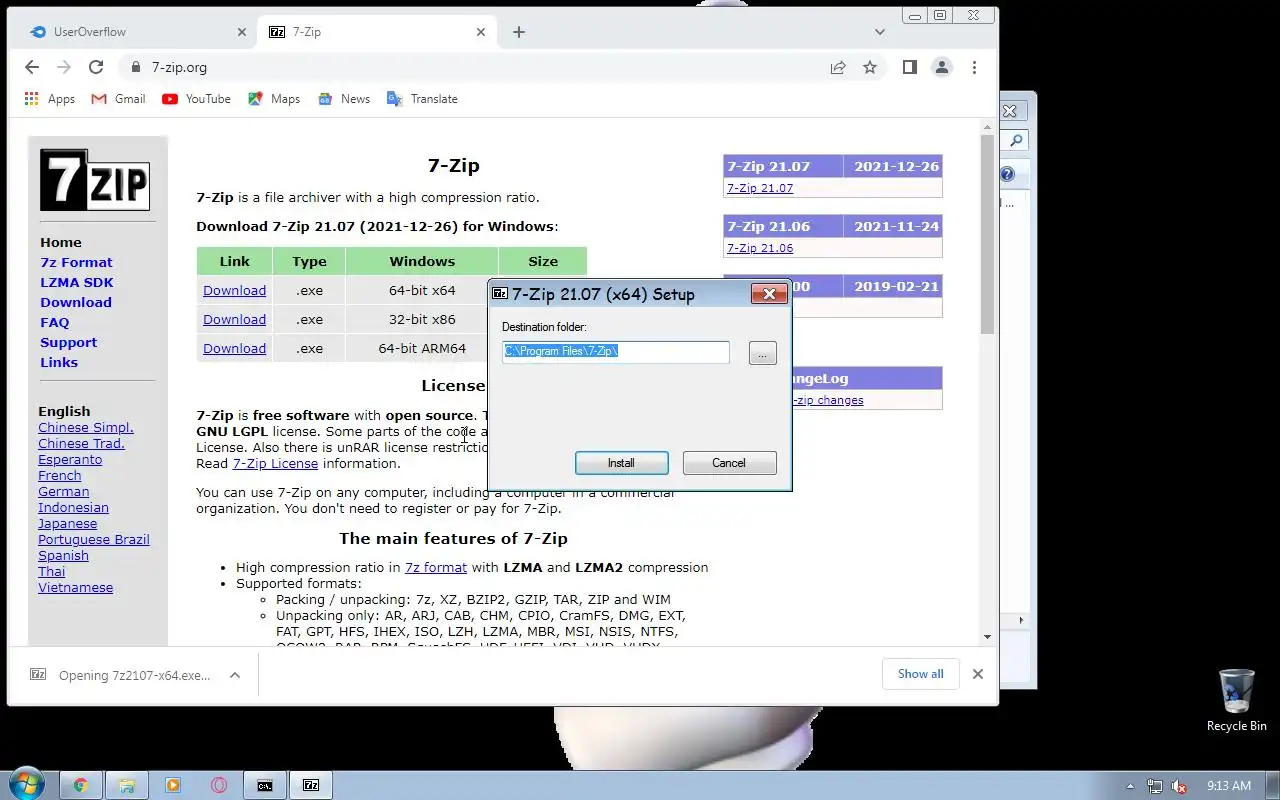Select the 7-Zip installer taskbar icon
Screen dimensions: 1280x800
[311, 785]
